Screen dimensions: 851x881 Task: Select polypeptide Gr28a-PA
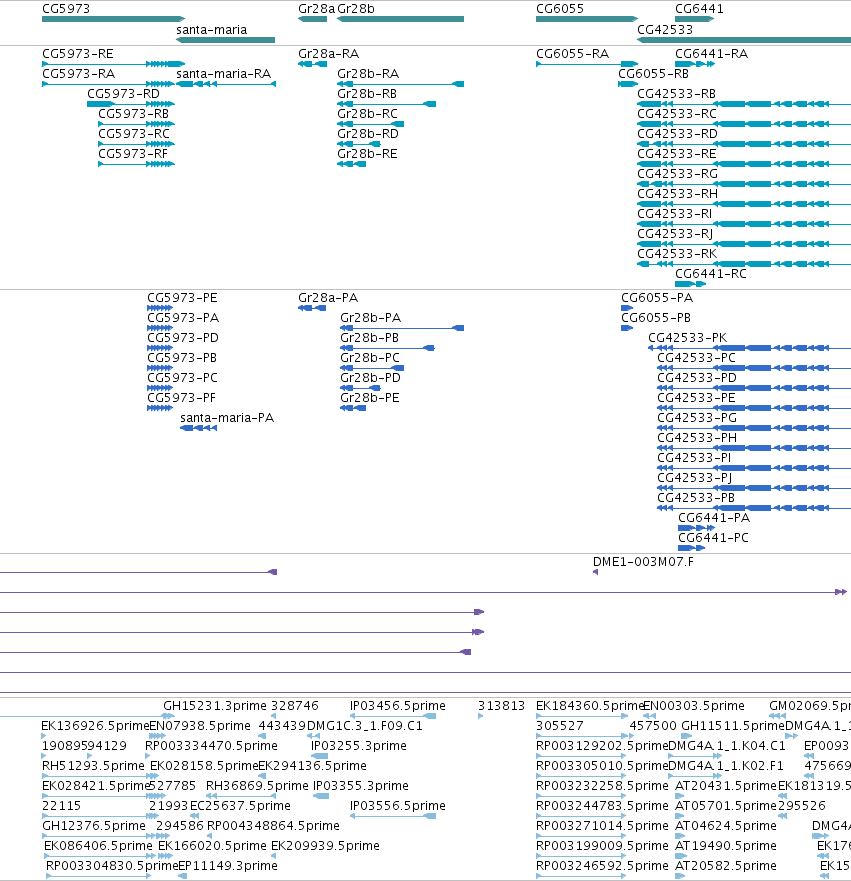tap(312, 308)
